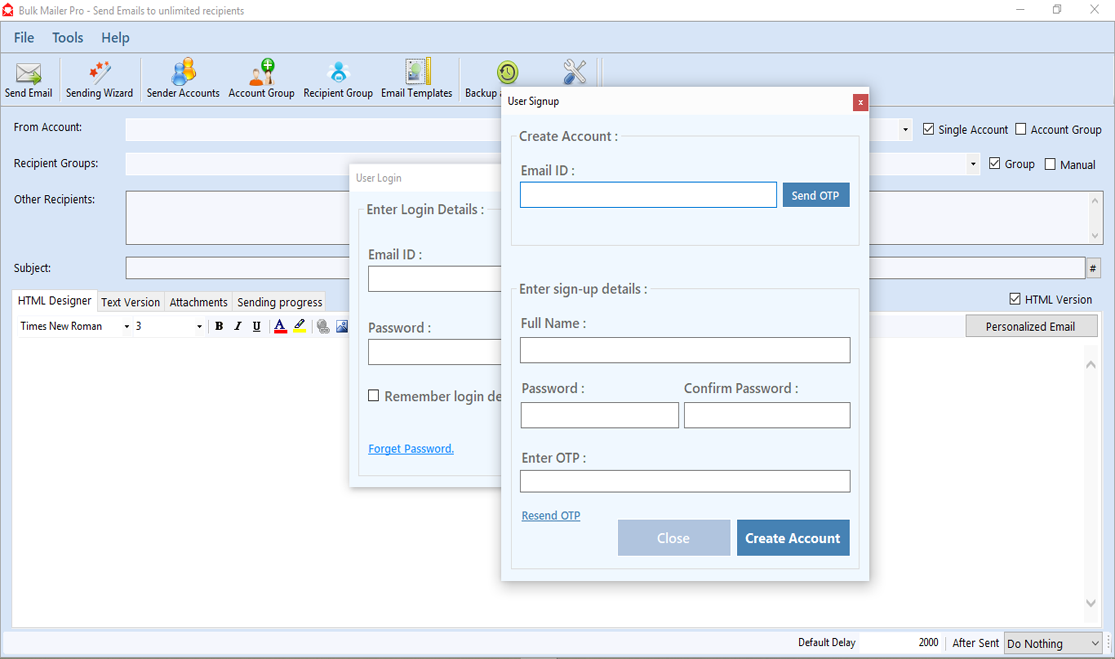Enable the Single Account checkbox

(x=928, y=129)
